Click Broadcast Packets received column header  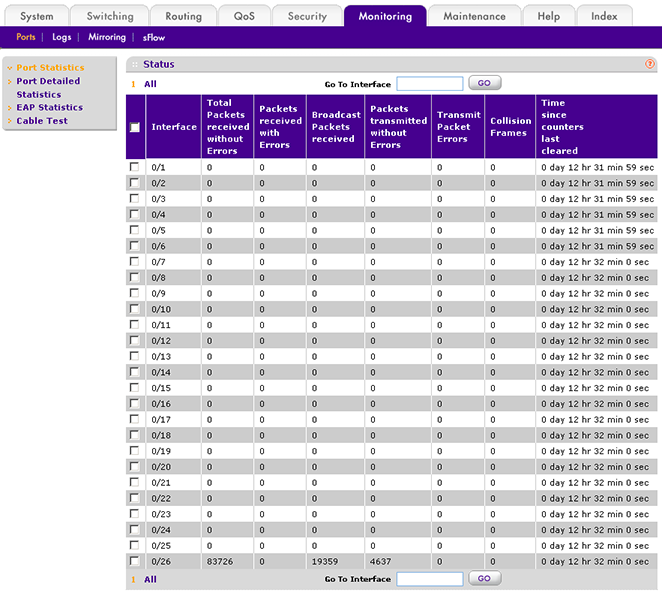pyautogui.click(x=336, y=127)
